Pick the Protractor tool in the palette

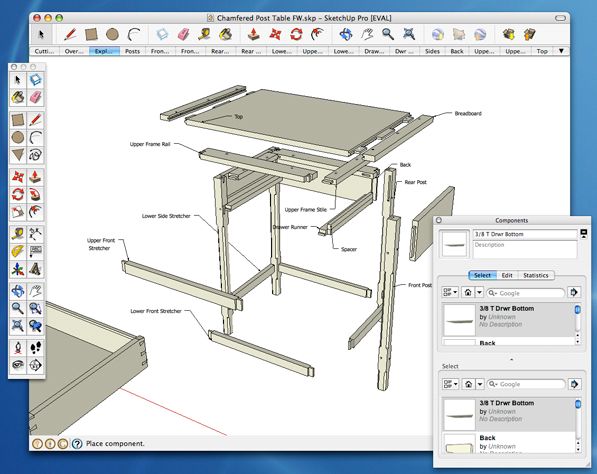[18, 252]
